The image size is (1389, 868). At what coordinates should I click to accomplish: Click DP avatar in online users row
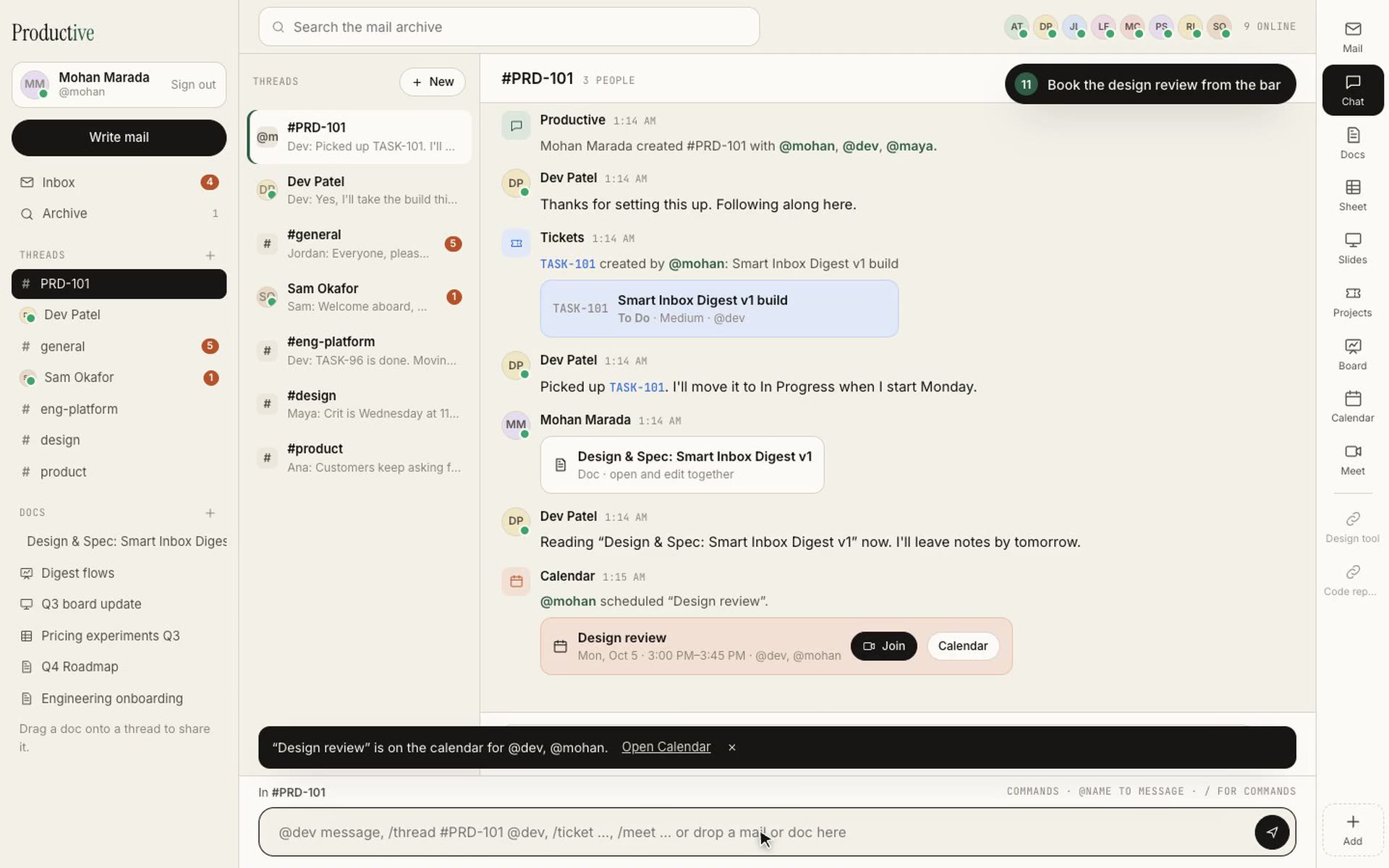[1045, 27]
